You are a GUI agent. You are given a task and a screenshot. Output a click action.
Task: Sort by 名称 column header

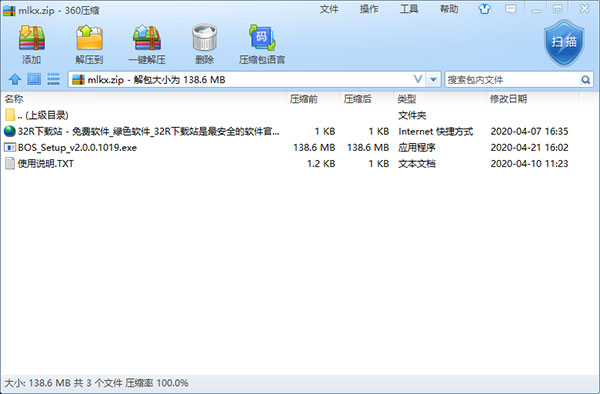click(x=14, y=99)
